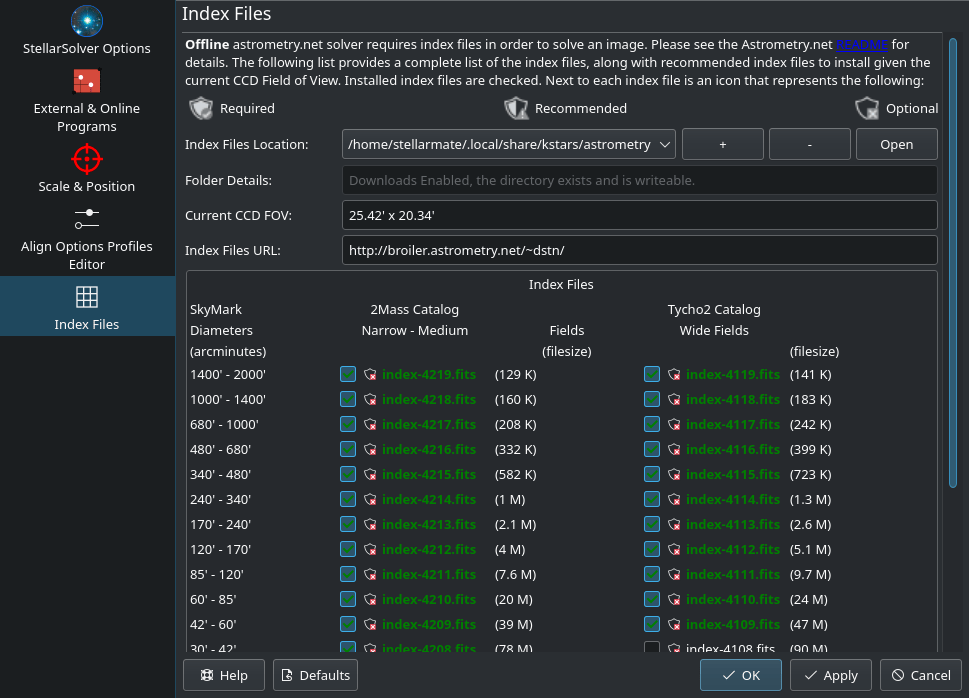Toggle the index-4111.fits checkbox
The height and width of the screenshot is (698, 969).
point(652,574)
